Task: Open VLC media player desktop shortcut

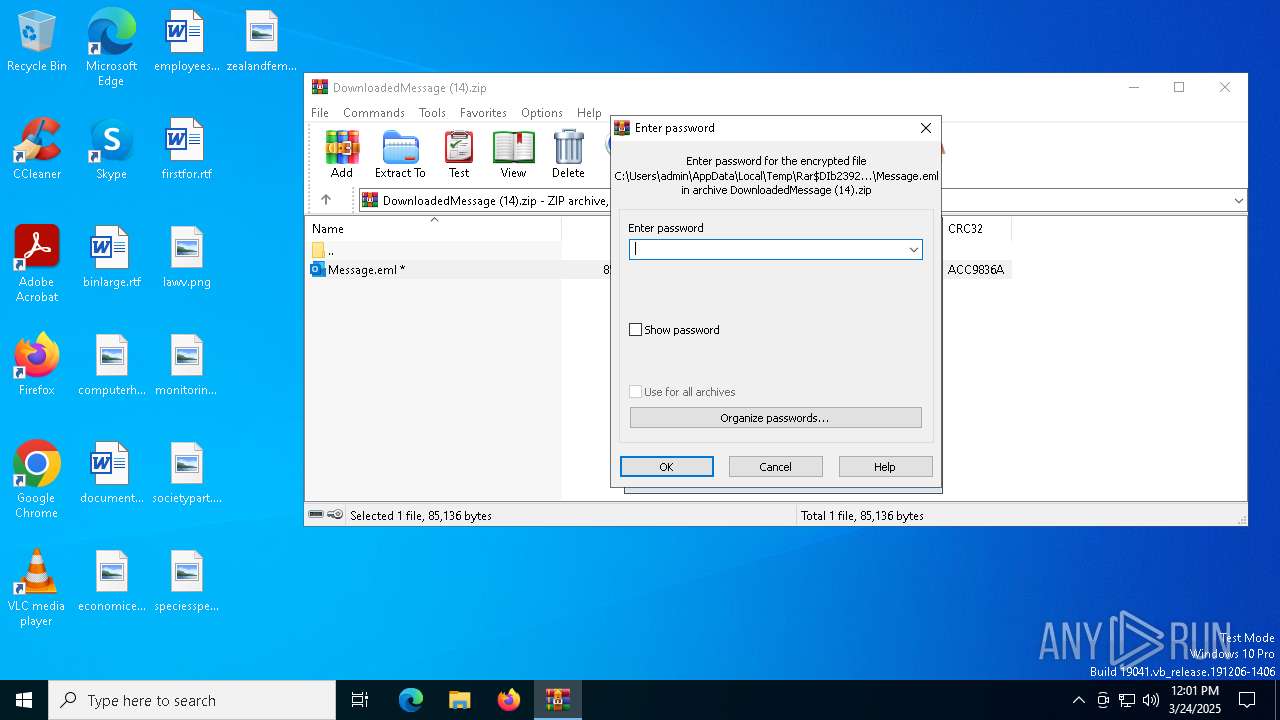Action: pos(37,588)
